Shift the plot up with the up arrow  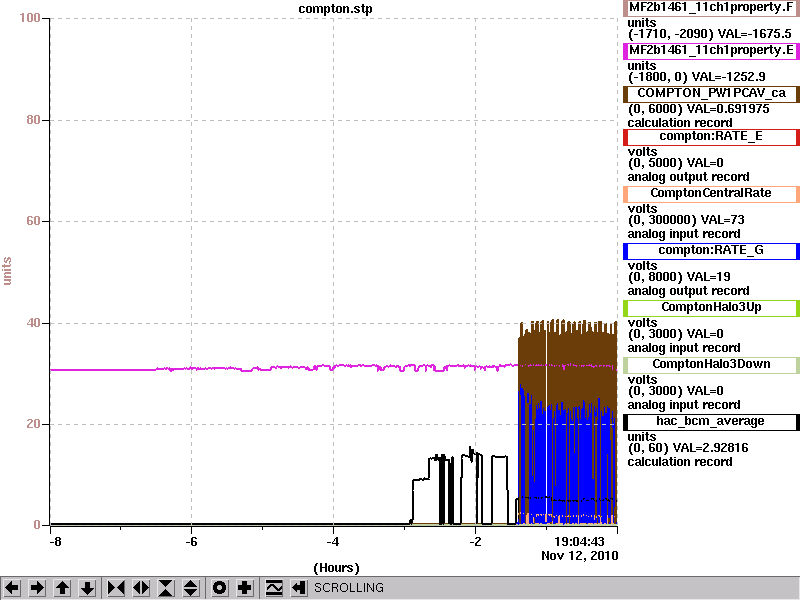(x=62, y=588)
